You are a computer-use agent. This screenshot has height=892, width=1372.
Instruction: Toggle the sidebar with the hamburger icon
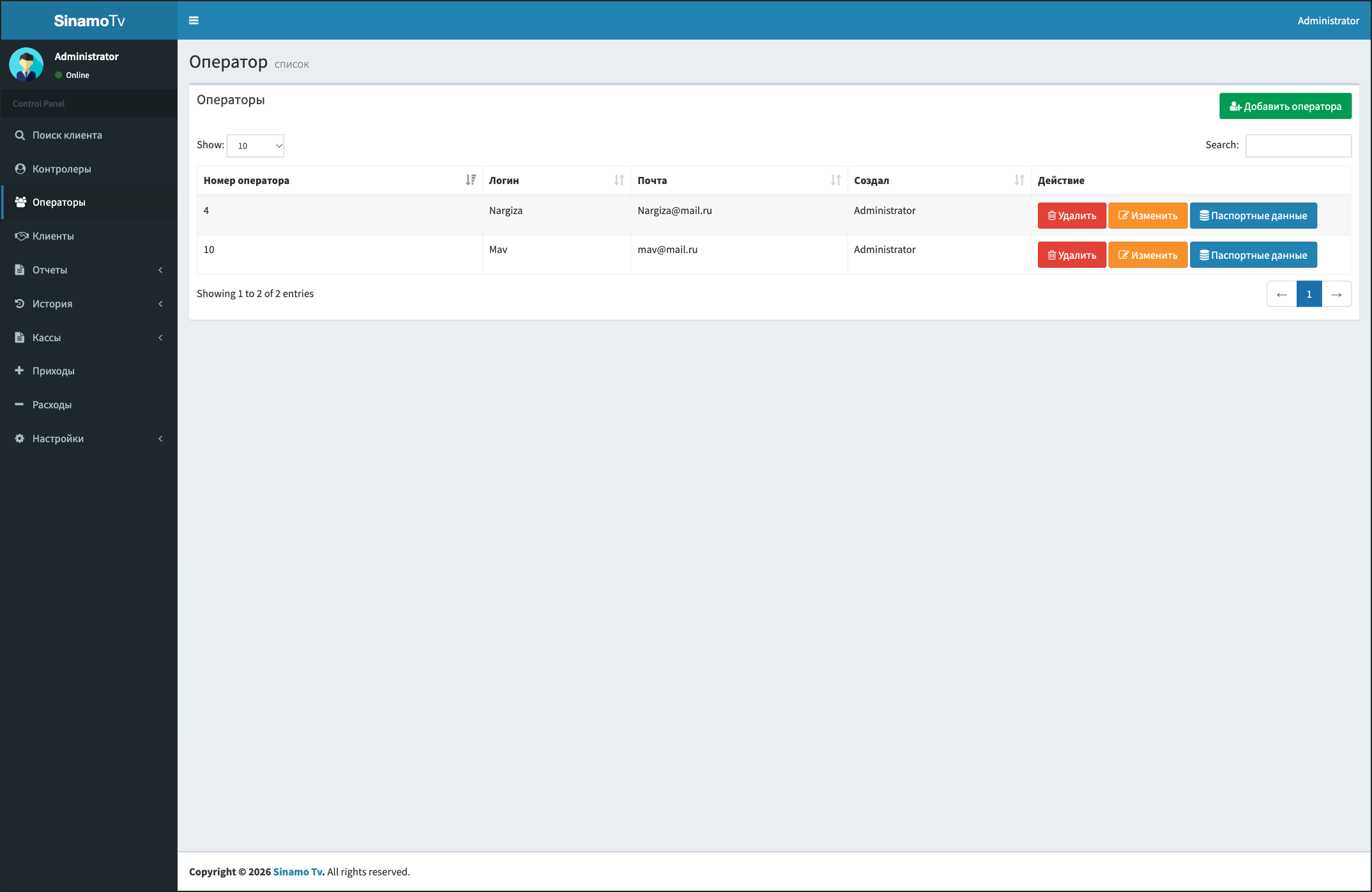point(194,20)
